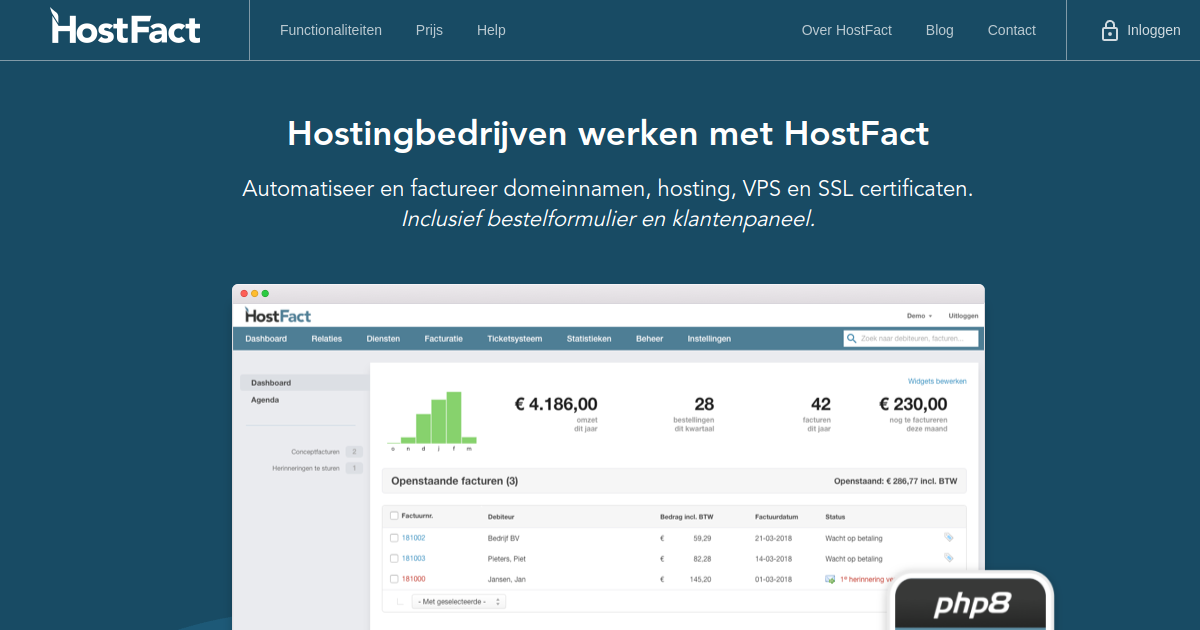Image resolution: width=1200 pixels, height=630 pixels.
Task: Select the Dashboard tab in the panel menu bar
Action: click(266, 339)
